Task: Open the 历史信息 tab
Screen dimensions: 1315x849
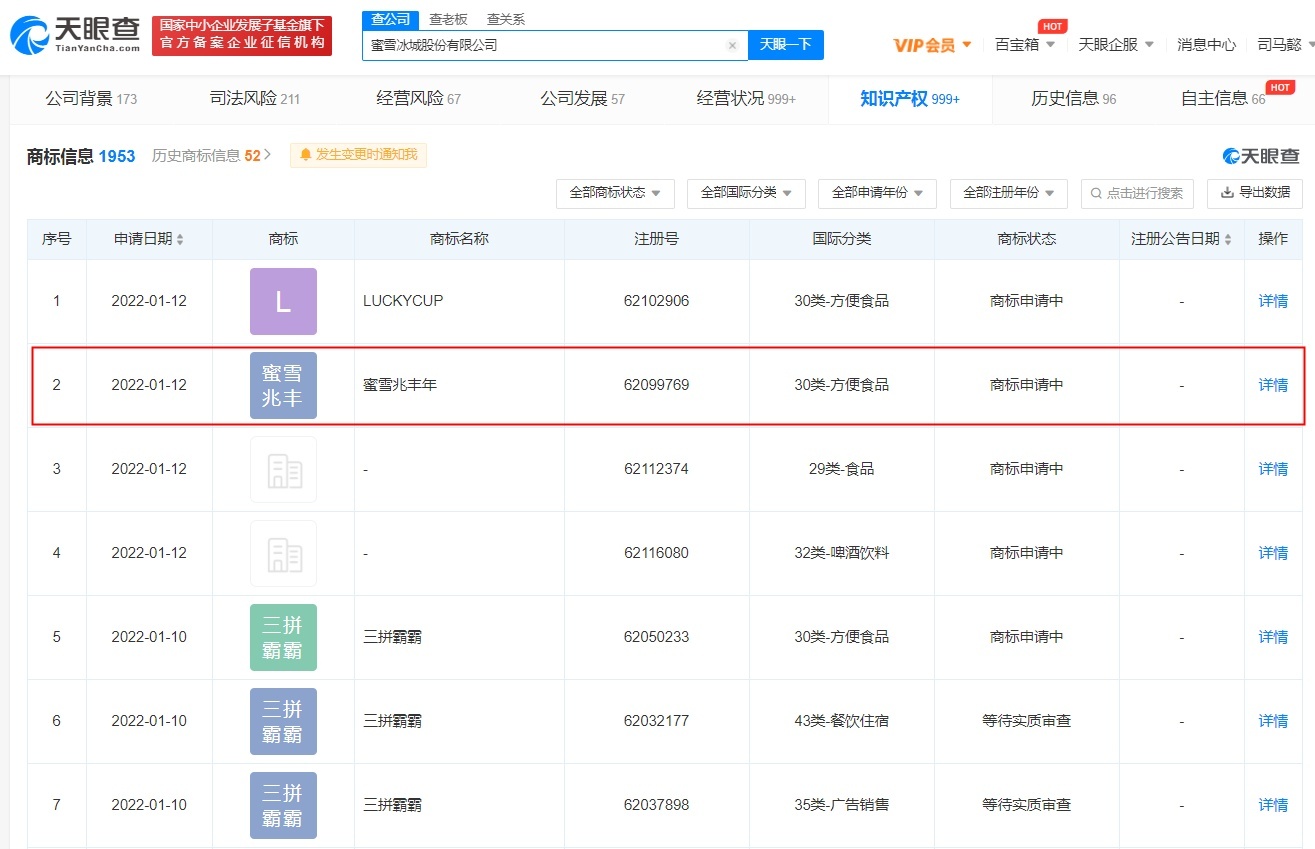Action: pos(1074,99)
